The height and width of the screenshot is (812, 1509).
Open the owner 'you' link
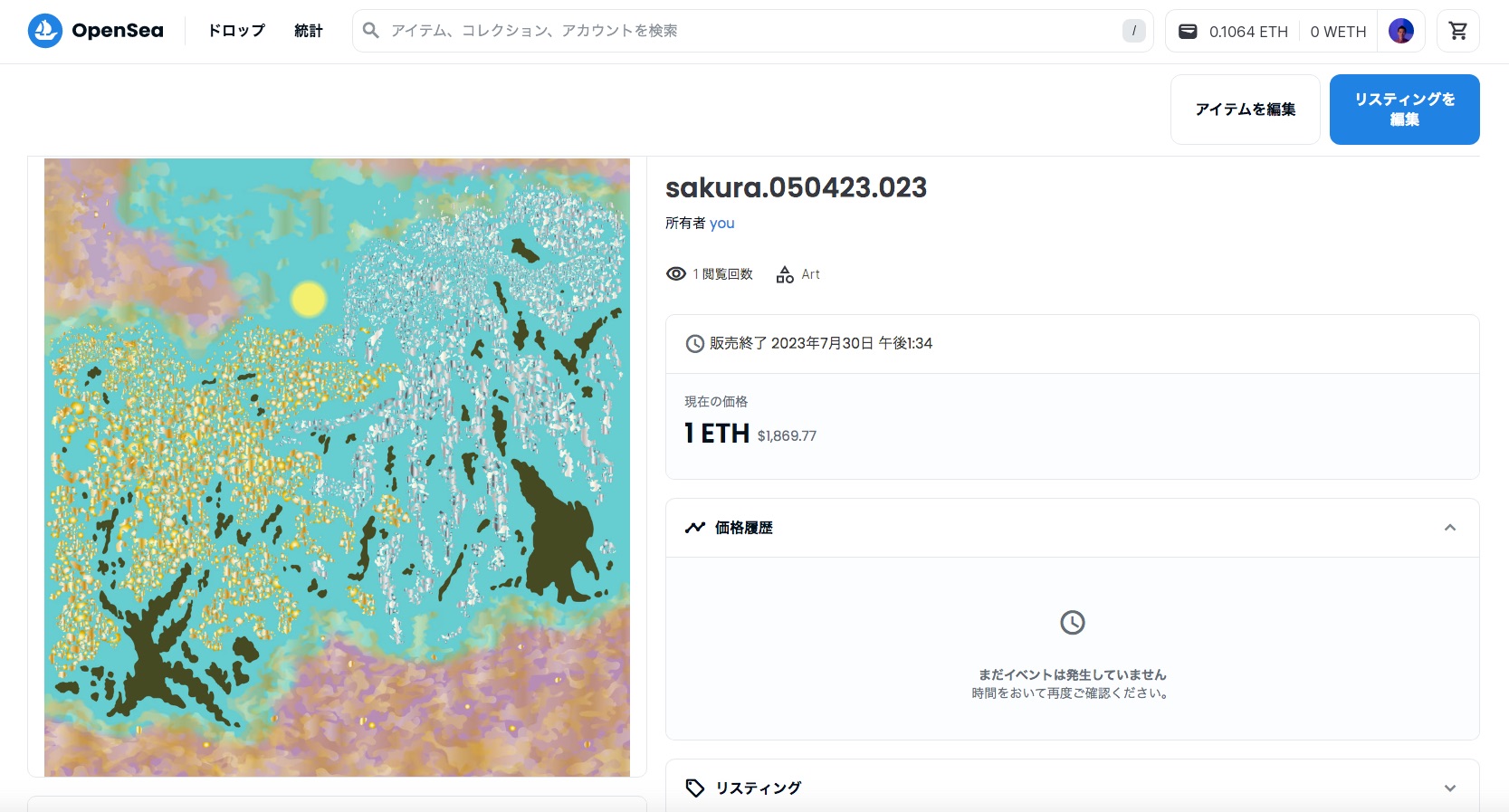coord(721,224)
